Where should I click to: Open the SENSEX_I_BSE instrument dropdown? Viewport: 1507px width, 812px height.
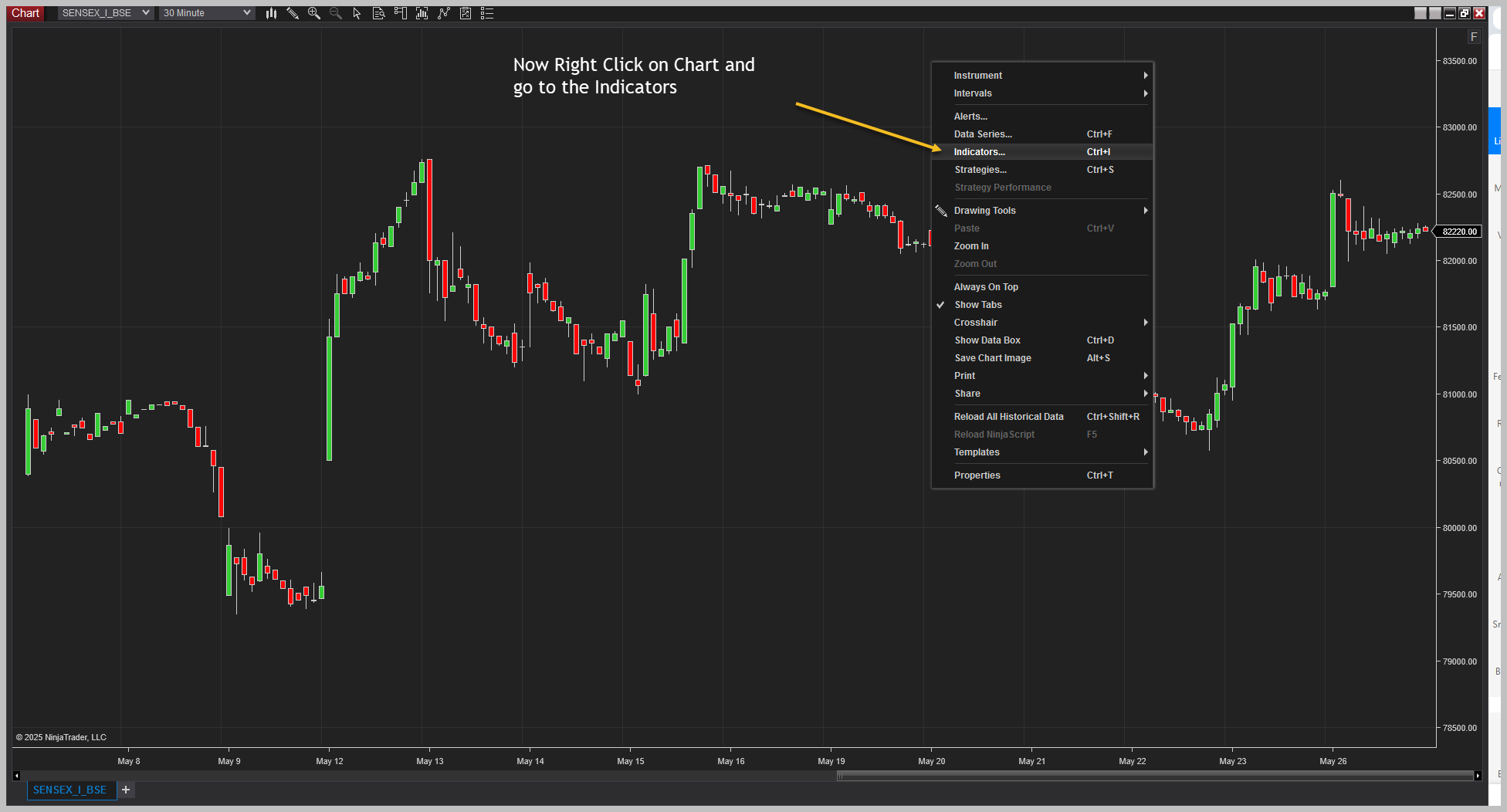tap(105, 13)
